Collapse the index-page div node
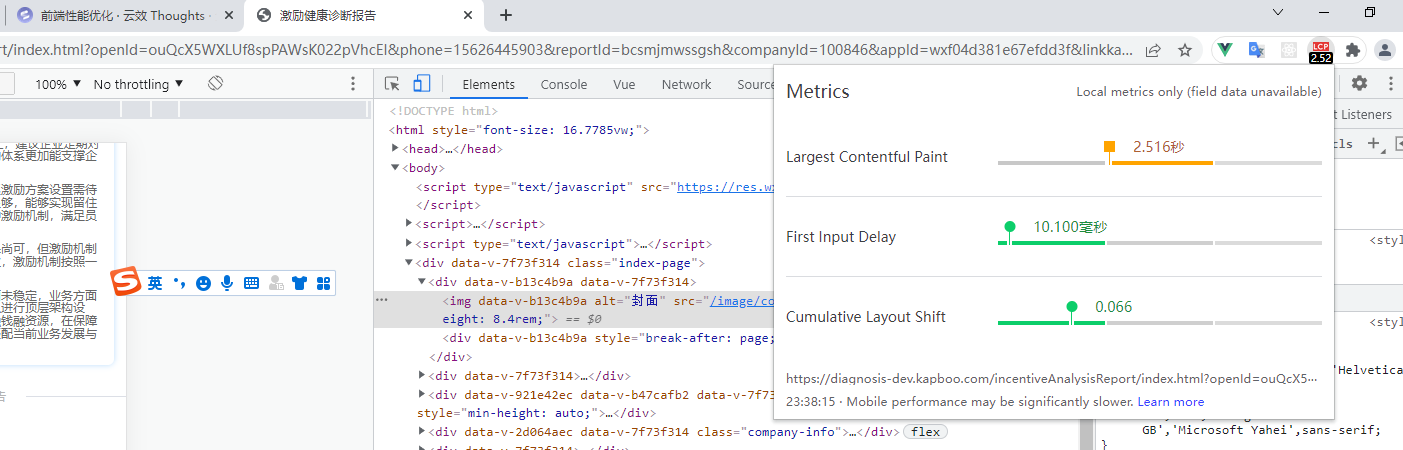This screenshot has width=1403, height=450. point(408,263)
